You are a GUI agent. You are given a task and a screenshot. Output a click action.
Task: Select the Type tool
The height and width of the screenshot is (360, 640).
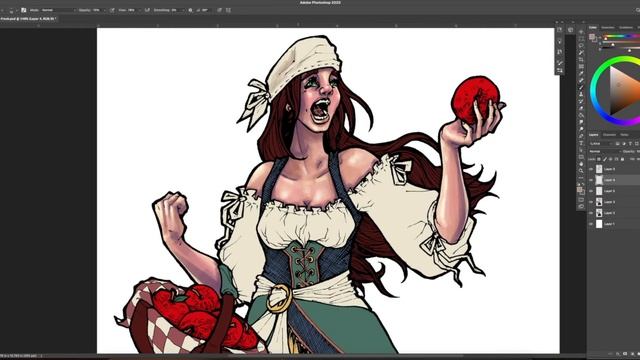[x=581, y=143]
